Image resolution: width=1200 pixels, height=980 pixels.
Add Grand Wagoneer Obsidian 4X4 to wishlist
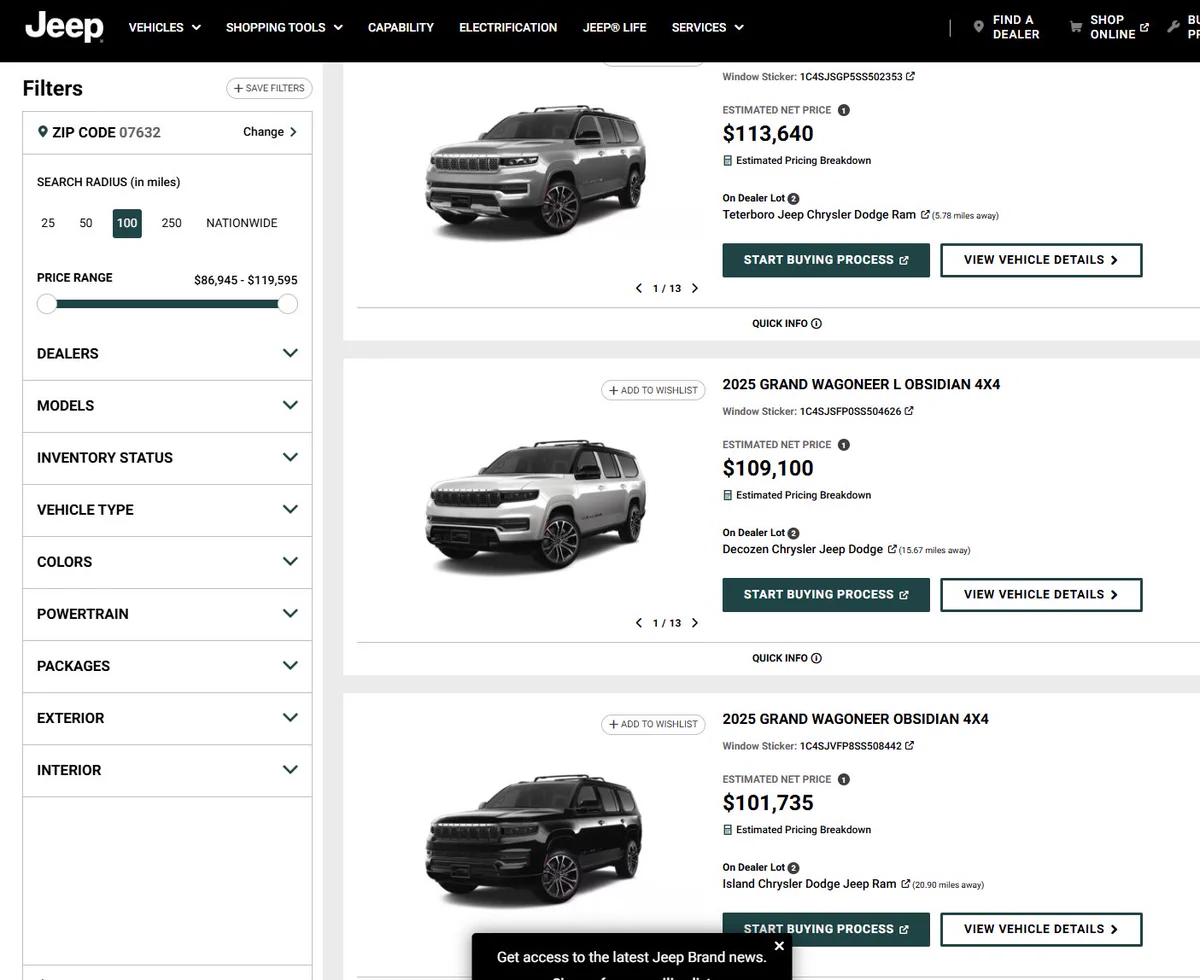(653, 724)
